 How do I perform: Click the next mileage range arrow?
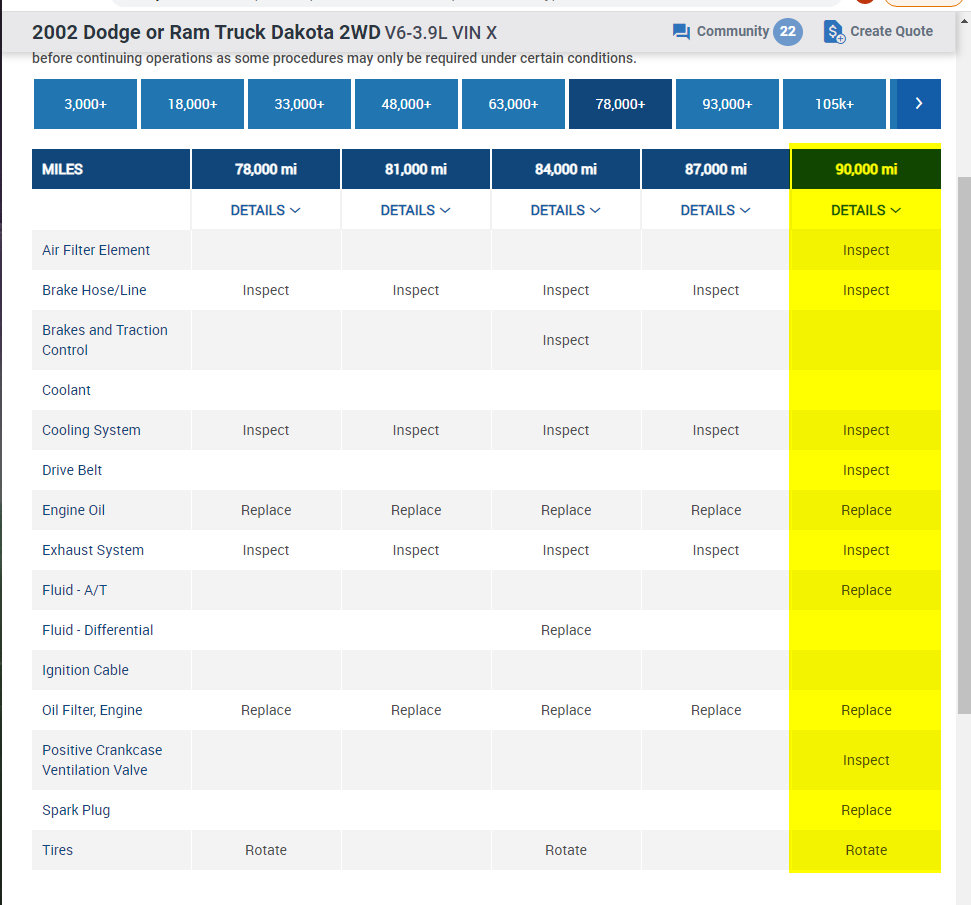tap(918, 104)
